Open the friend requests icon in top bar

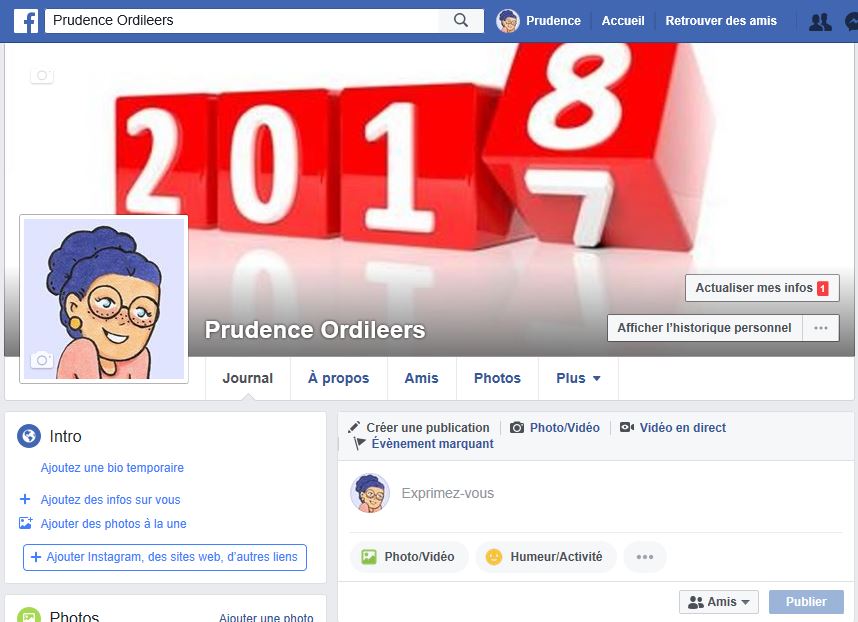point(820,22)
